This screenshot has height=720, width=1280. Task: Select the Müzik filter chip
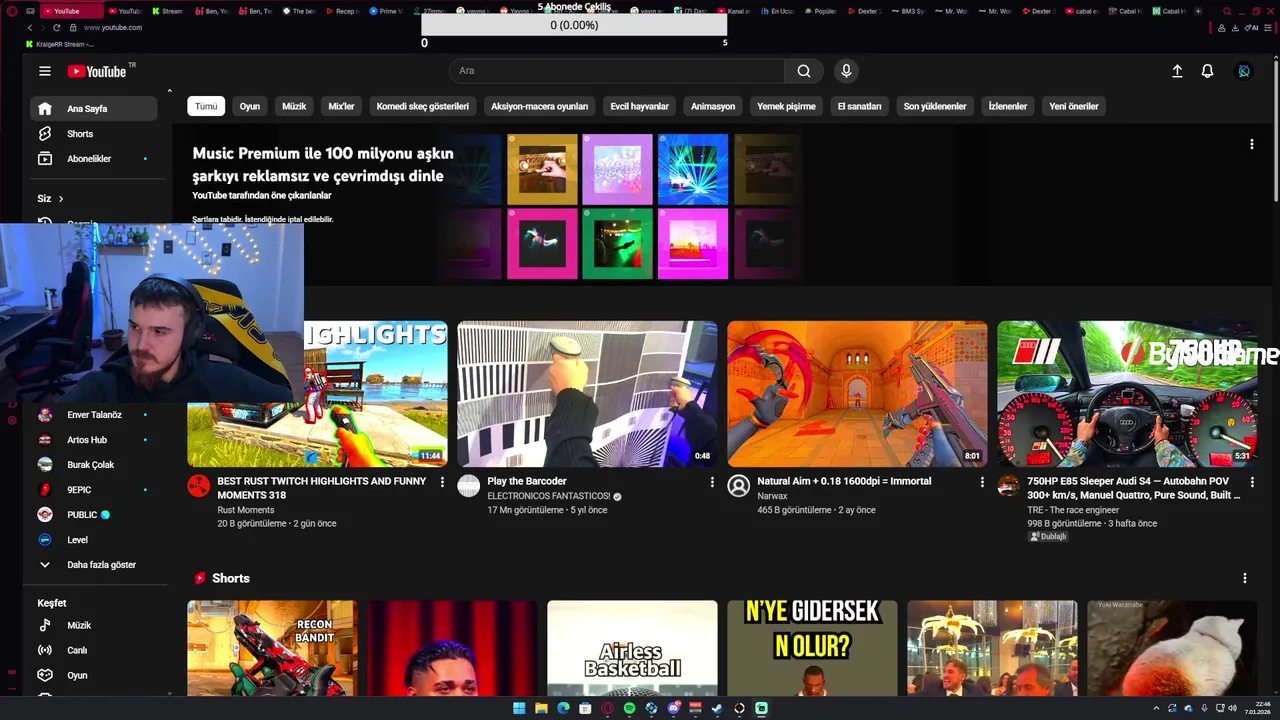pyautogui.click(x=294, y=106)
